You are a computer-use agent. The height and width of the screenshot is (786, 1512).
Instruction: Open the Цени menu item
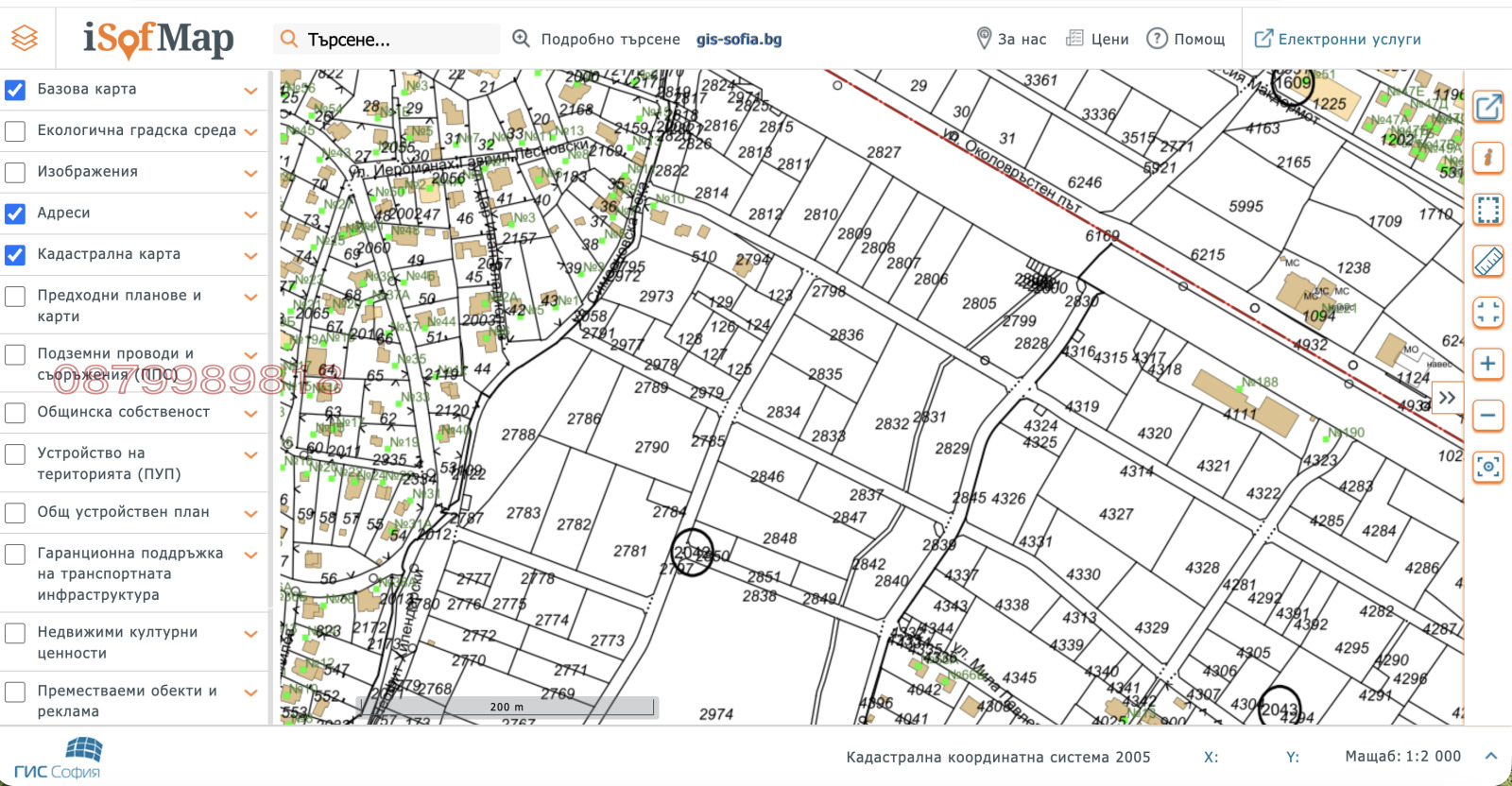1097,39
